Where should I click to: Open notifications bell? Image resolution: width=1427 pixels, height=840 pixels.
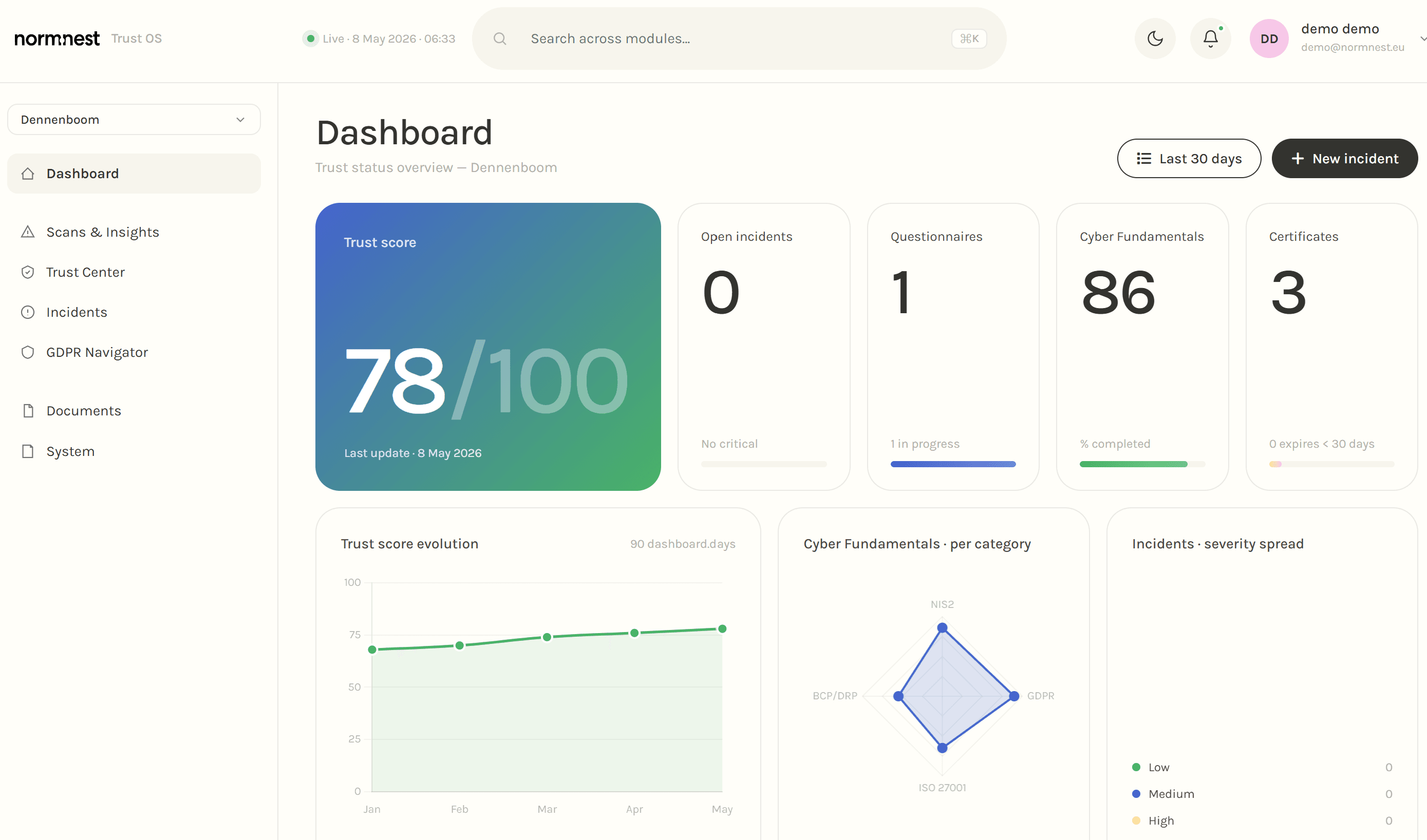click(1211, 39)
